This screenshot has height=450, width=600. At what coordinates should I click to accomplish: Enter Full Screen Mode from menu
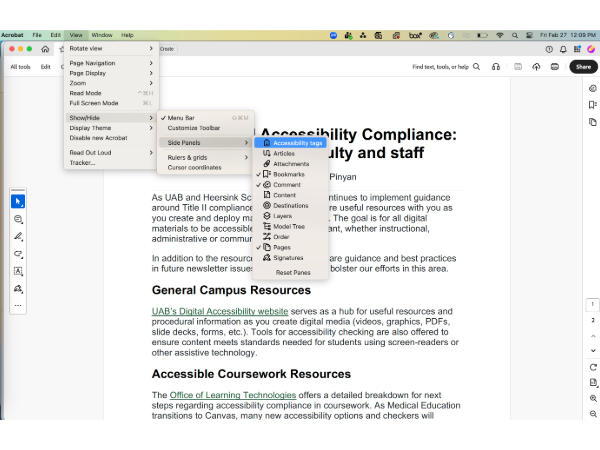pos(111,103)
